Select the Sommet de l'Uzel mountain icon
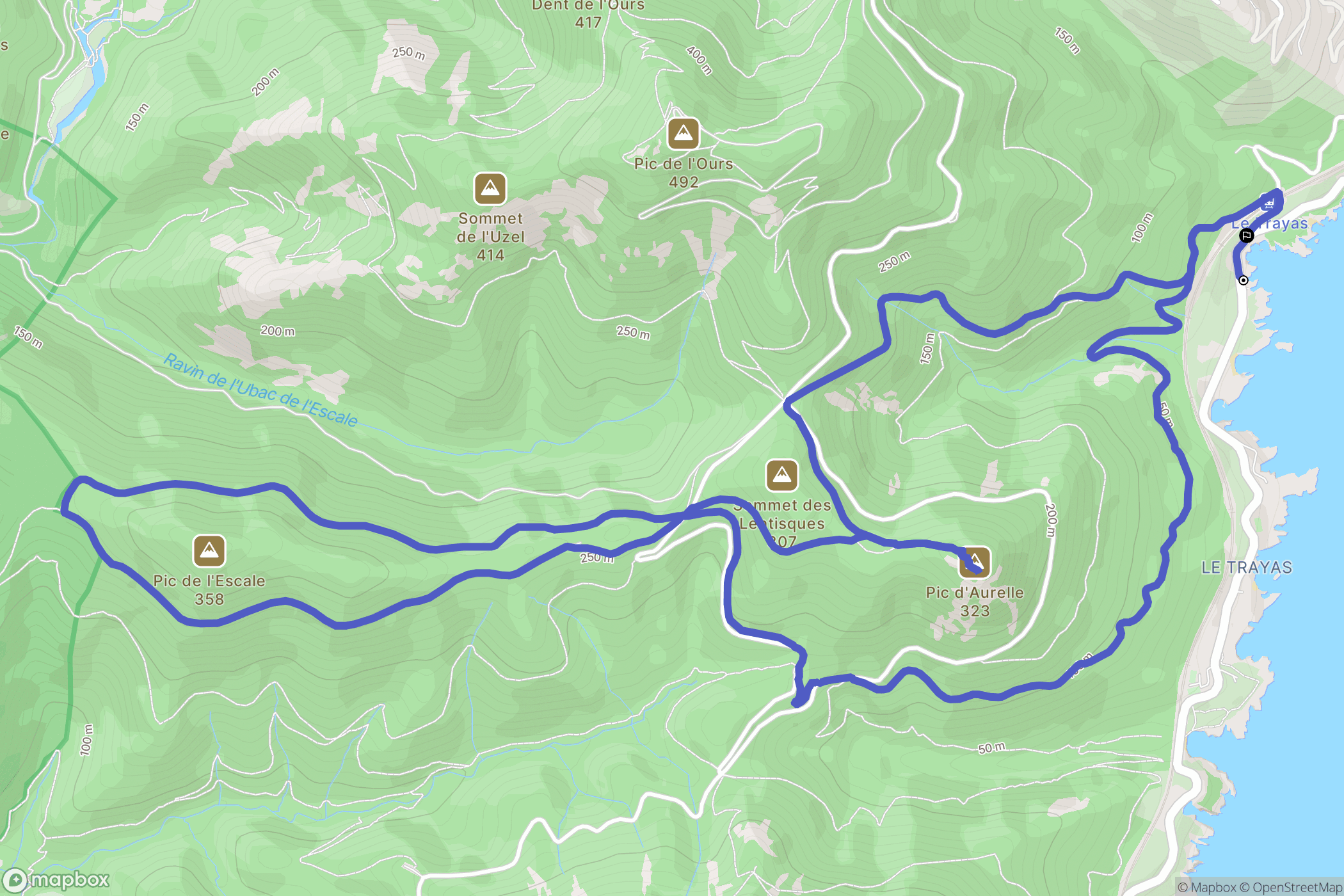The image size is (1344, 896). tap(490, 189)
